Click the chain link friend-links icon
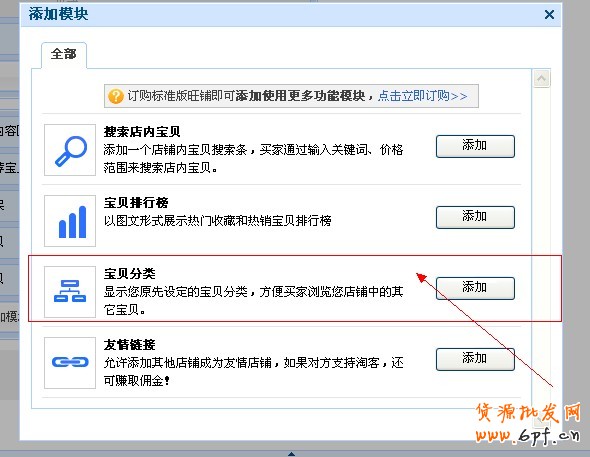The image size is (590, 457). point(70,363)
